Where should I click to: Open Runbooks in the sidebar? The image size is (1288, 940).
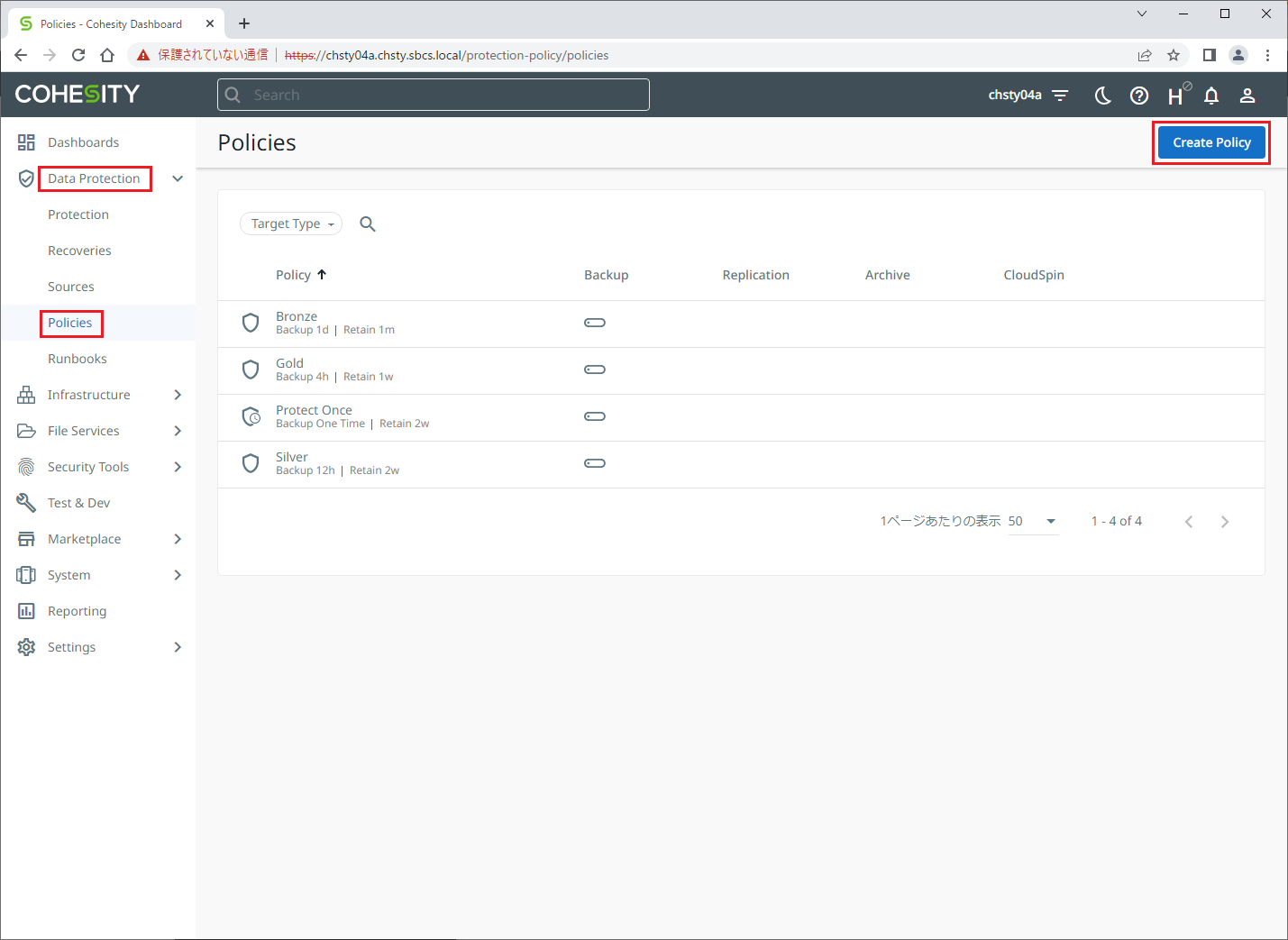pos(78,359)
